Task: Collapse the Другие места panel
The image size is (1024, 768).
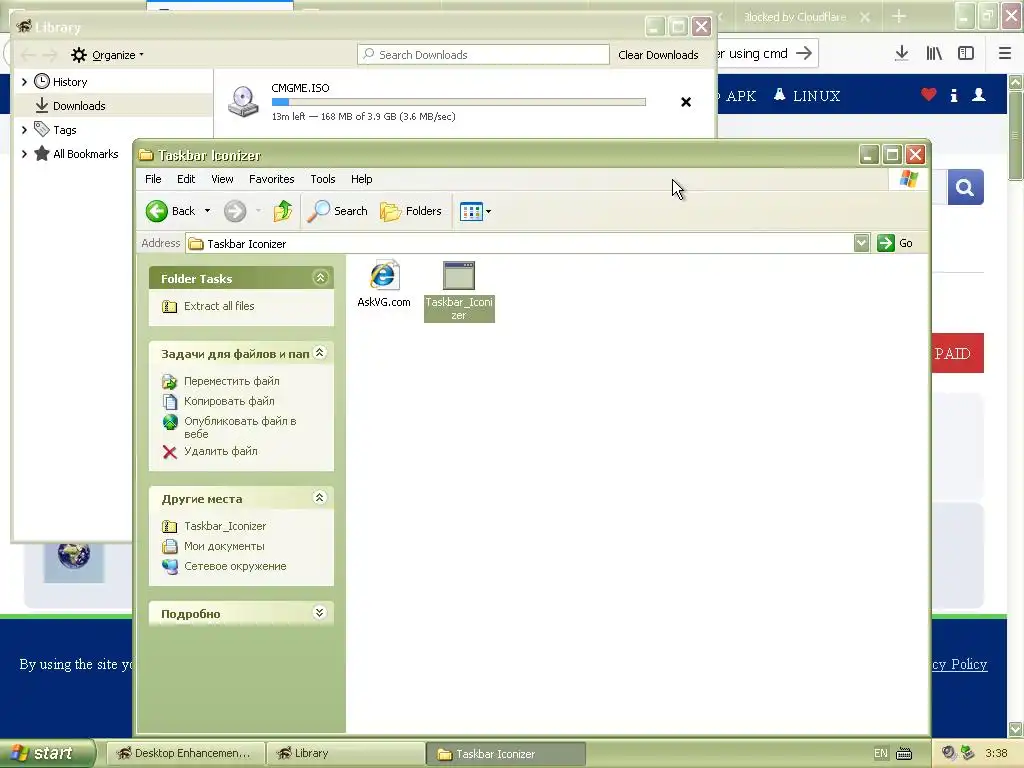Action: (x=319, y=498)
